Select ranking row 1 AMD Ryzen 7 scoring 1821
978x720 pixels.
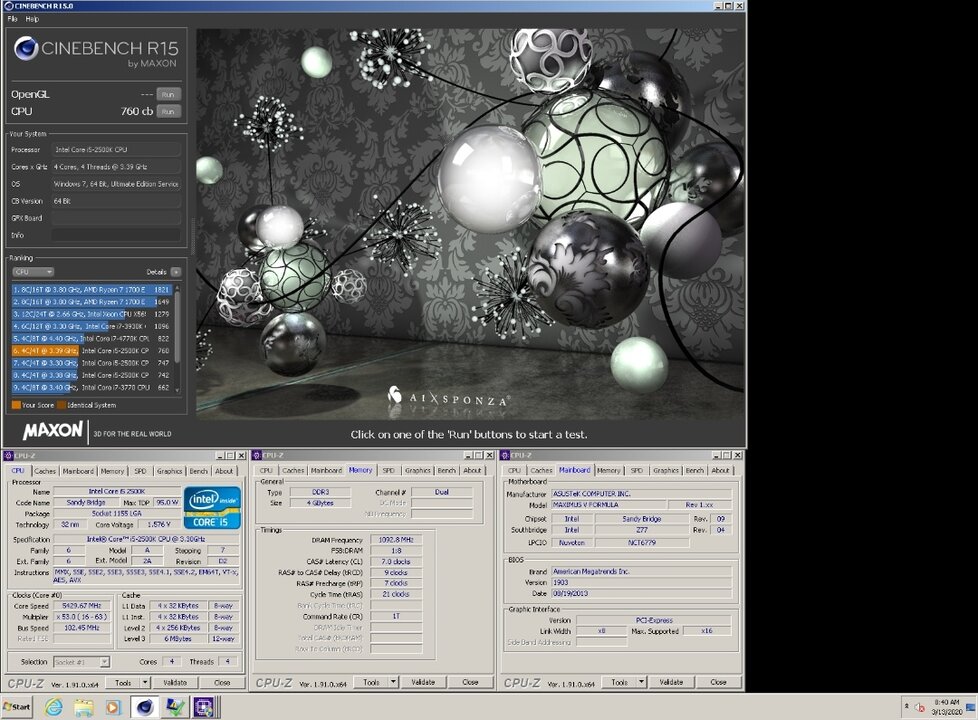pos(91,289)
